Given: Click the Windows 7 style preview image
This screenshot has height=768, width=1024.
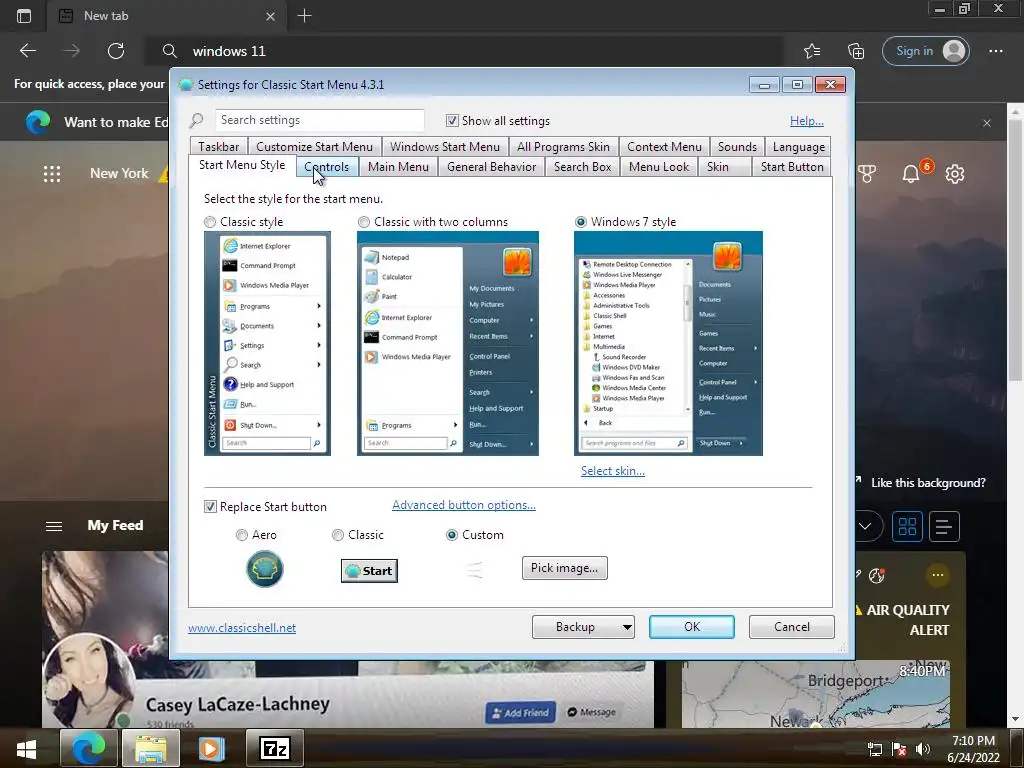Looking at the screenshot, I should pos(668,344).
